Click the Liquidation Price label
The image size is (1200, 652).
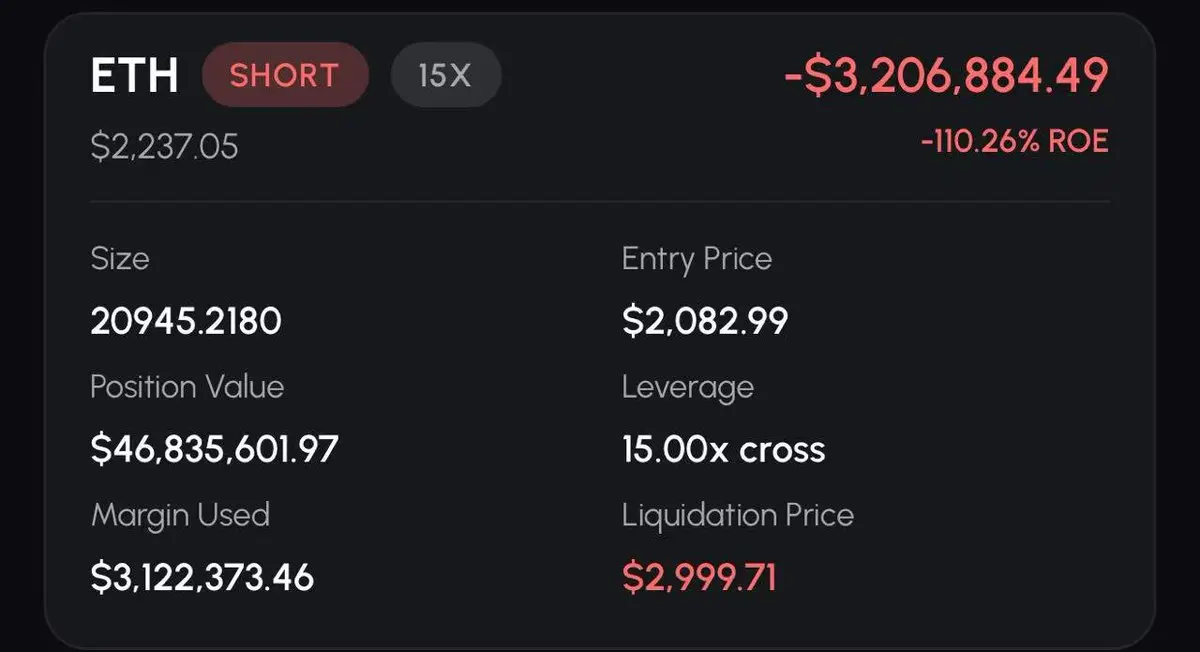pyautogui.click(x=738, y=515)
